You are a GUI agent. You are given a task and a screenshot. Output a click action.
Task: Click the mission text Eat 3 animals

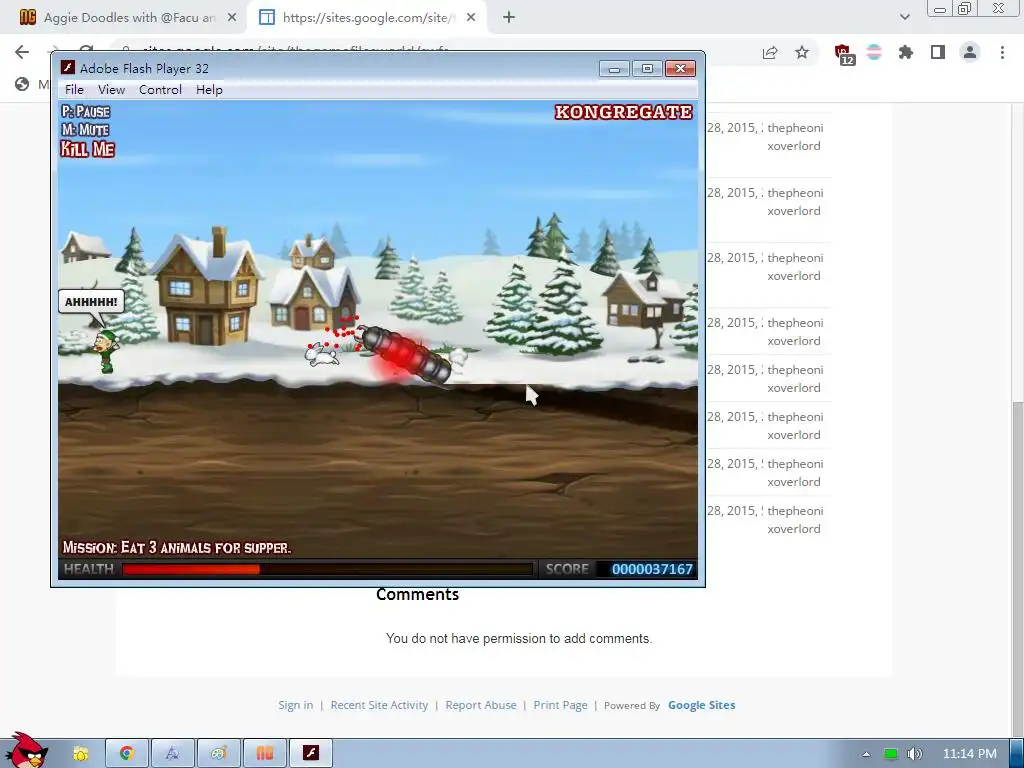click(x=176, y=547)
